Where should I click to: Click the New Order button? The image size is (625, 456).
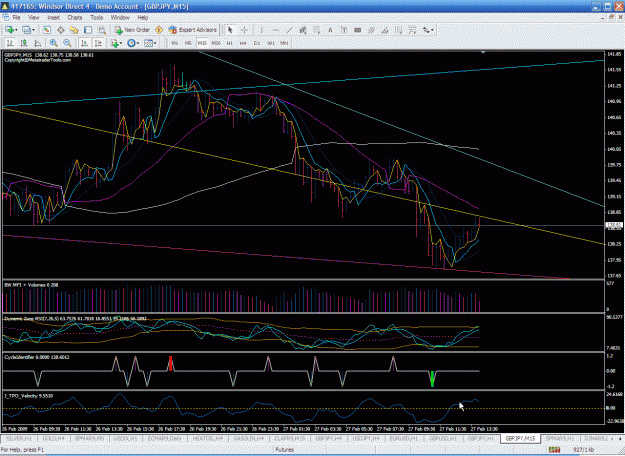[x=132, y=30]
